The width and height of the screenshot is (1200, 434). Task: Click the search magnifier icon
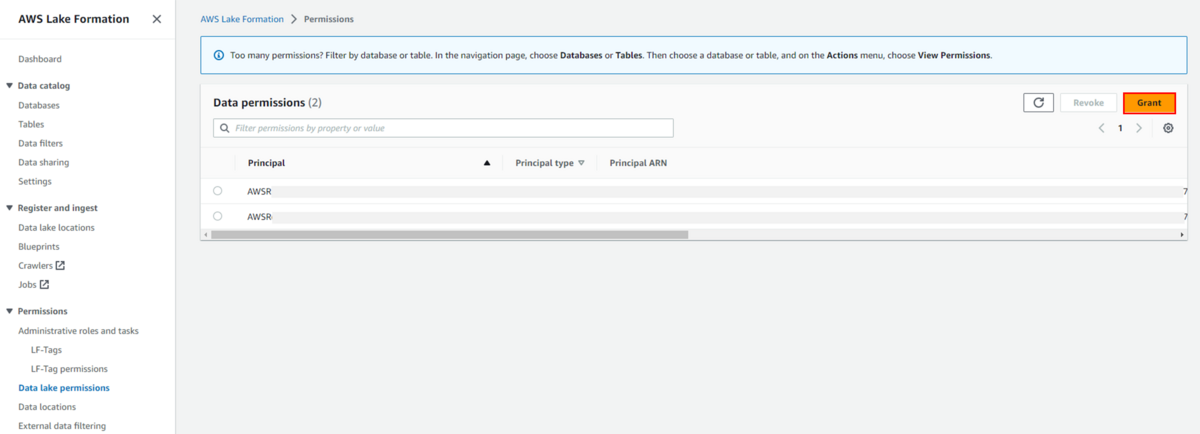[224, 128]
